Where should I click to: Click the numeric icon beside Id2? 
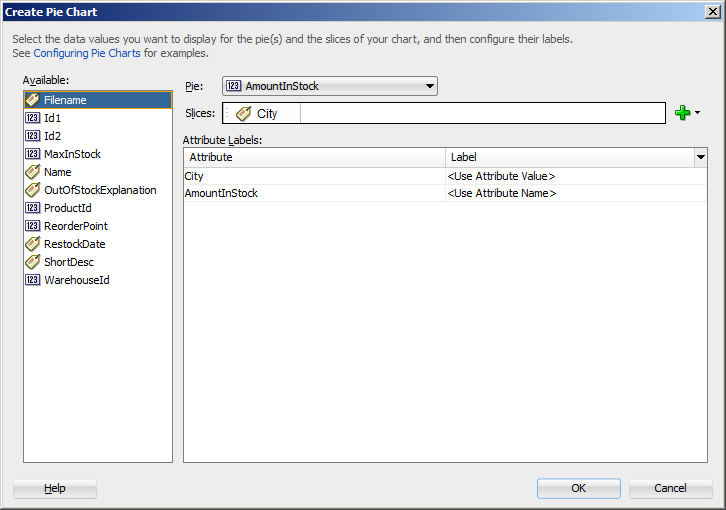click(x=32, y=136)
